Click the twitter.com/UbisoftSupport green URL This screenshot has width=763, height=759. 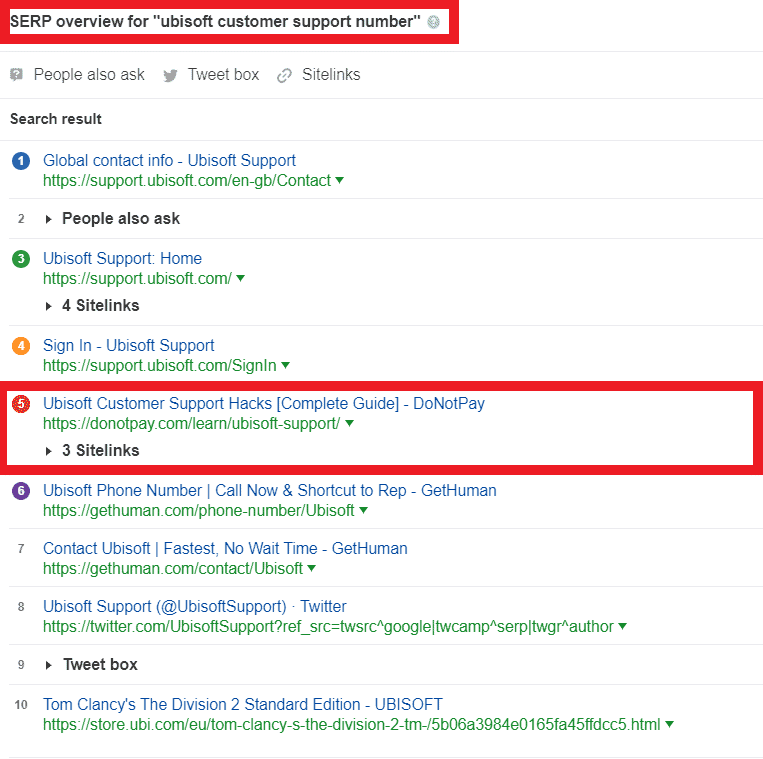pyautogui.click(x=328, y=626)
